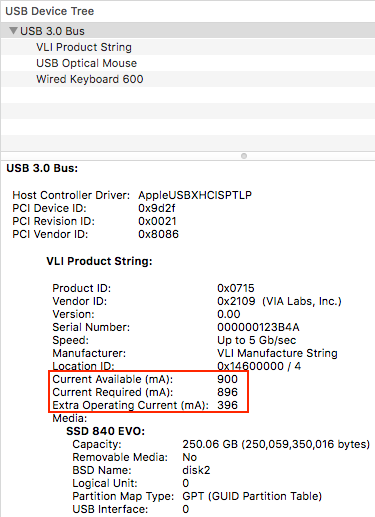Collapse the USB 3.0 Bus disclosure triangle
The height and width of the screenshot is (517, 375).
(x=13, y=31)
